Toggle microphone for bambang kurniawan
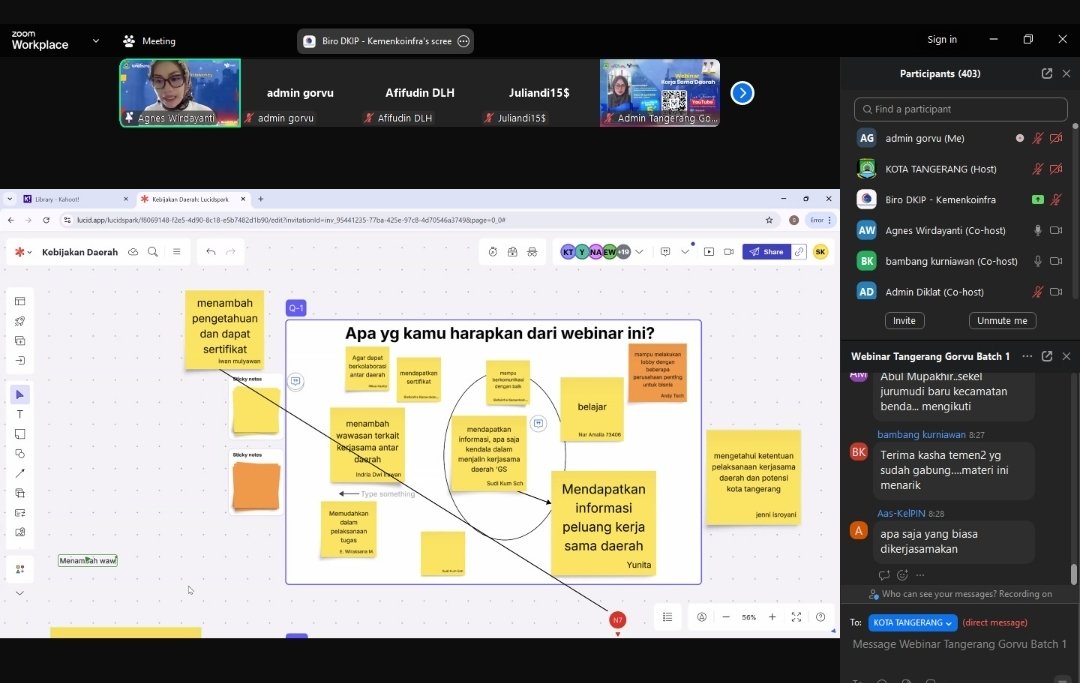This screenshot has height=683, width=1080. pyautogui.click(x=1037, y=261)
